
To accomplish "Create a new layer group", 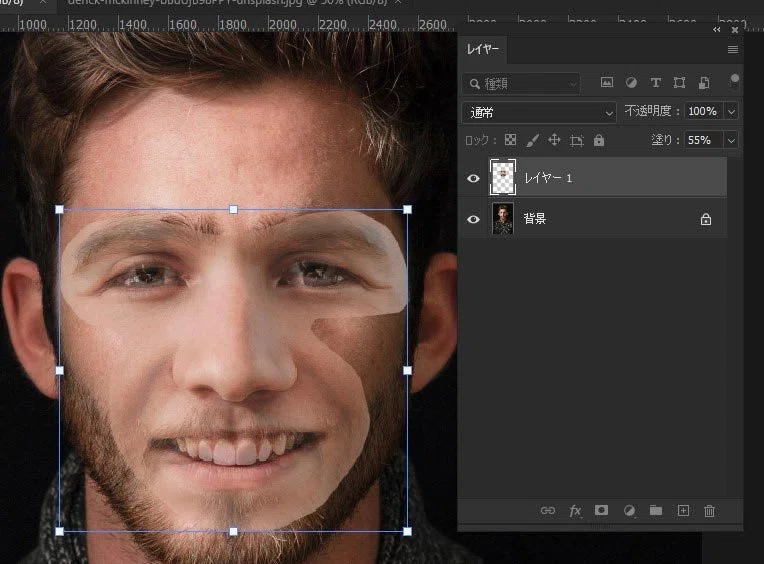I will (656, 510).
